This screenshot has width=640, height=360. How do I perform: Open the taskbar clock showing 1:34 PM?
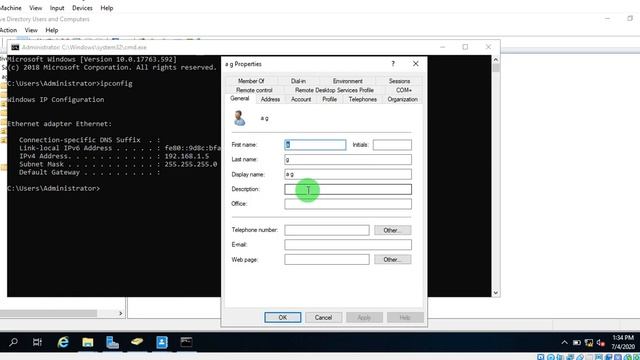coord(623,342)
